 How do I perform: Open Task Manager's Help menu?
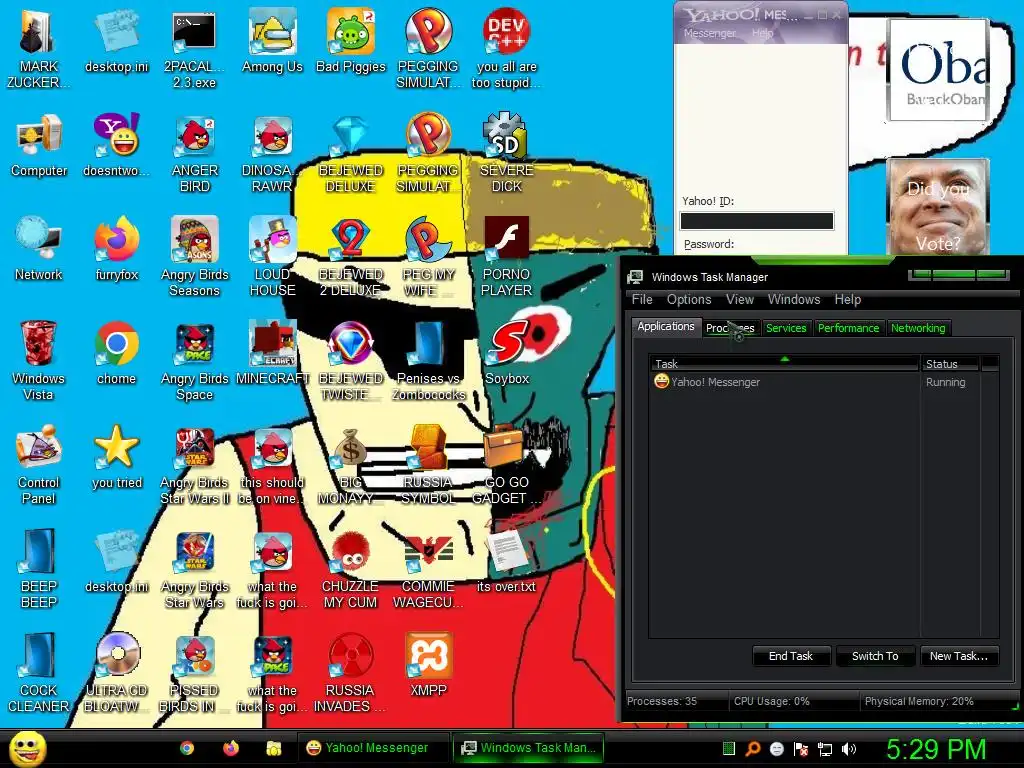point(848,299)
